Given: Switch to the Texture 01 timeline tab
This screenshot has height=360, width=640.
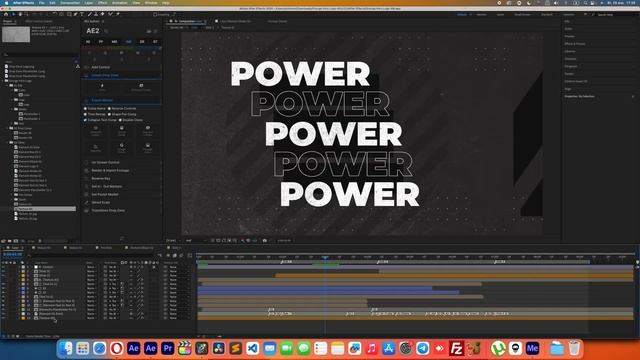Looking at the screenshot, I should (x=44, y=248).
